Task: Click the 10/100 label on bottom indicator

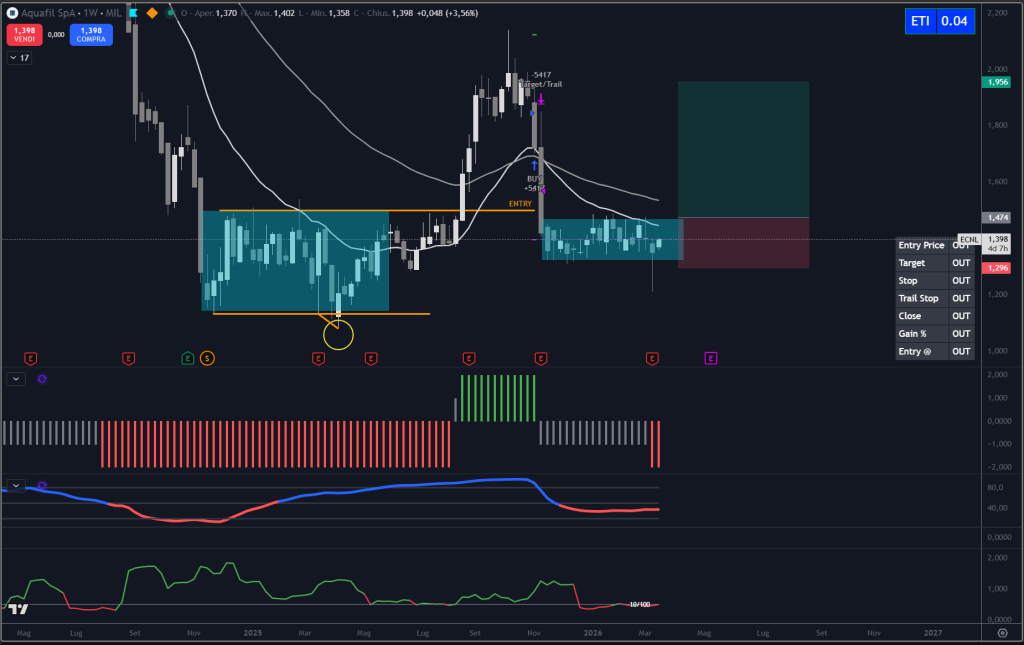Action: click(x=639, y=605)
